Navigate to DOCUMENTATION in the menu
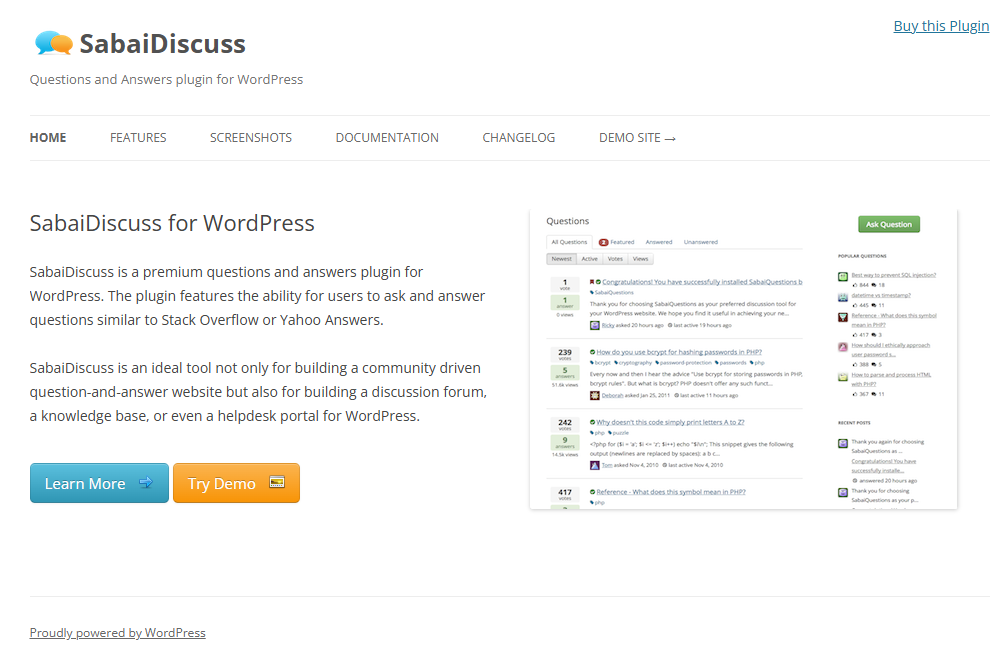This screenshot has width=1003, height=652. [387, 138]
